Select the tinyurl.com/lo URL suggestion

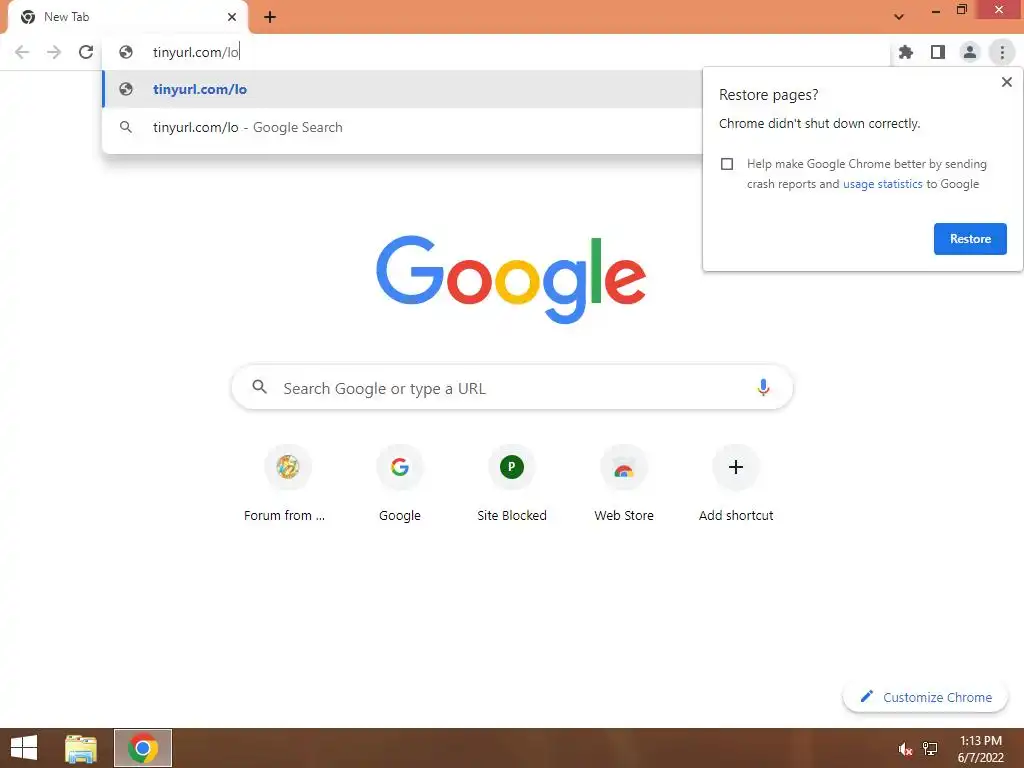[402, 89]
